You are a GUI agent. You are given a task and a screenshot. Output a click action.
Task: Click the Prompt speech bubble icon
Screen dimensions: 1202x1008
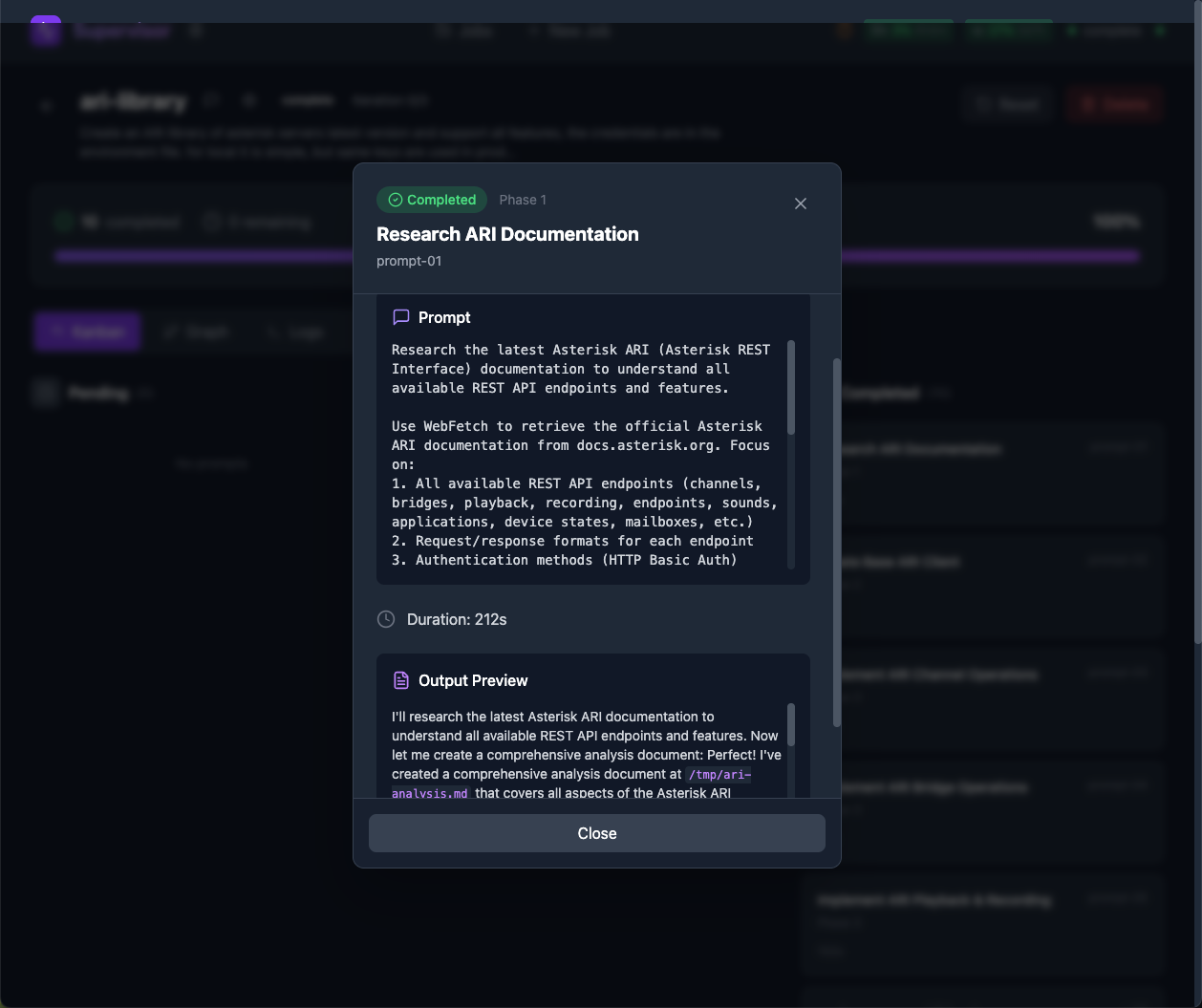pyautogui.click(x=399, y=316)
